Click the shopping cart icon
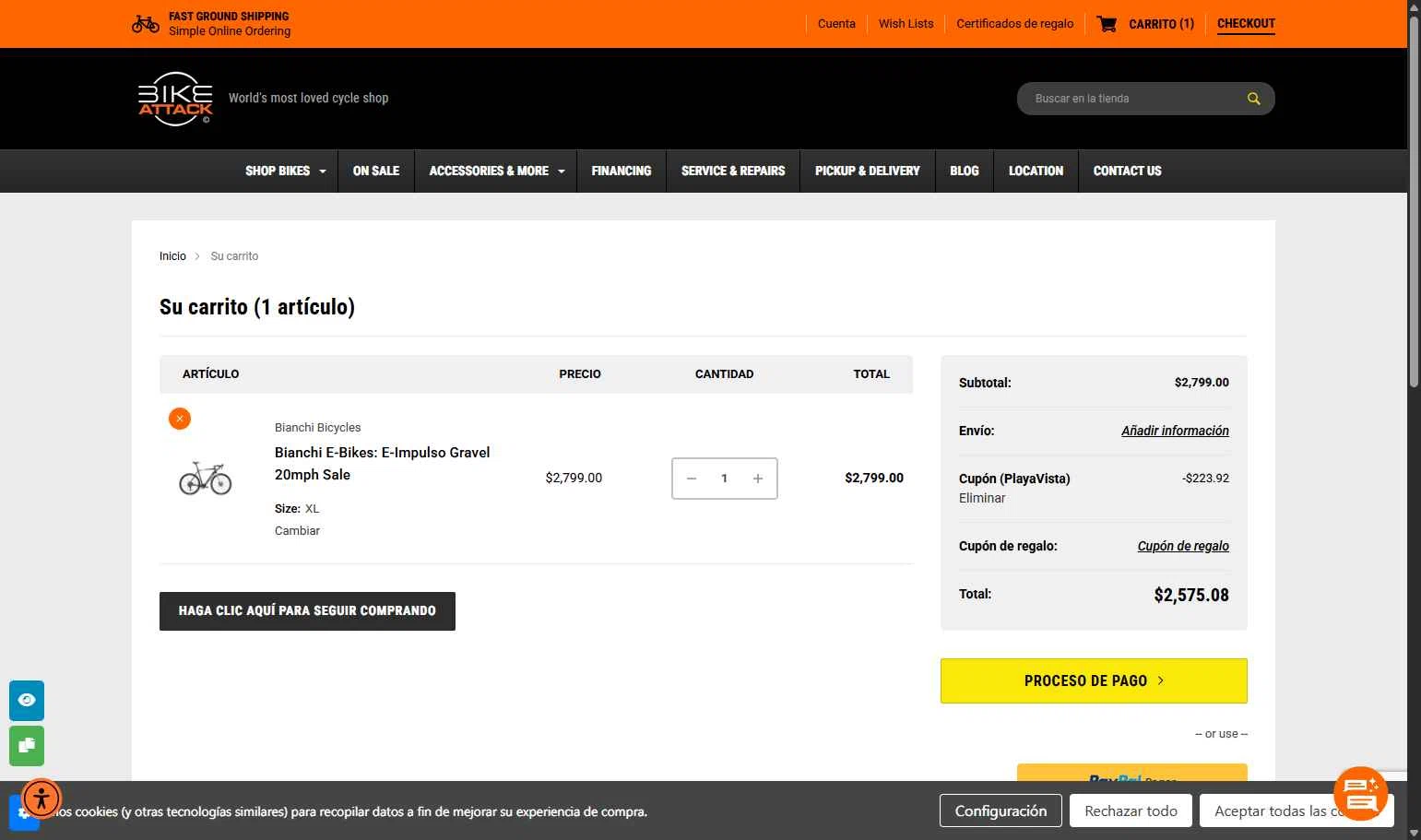This screenshot has height=840, width=1421. (1107, 24)
